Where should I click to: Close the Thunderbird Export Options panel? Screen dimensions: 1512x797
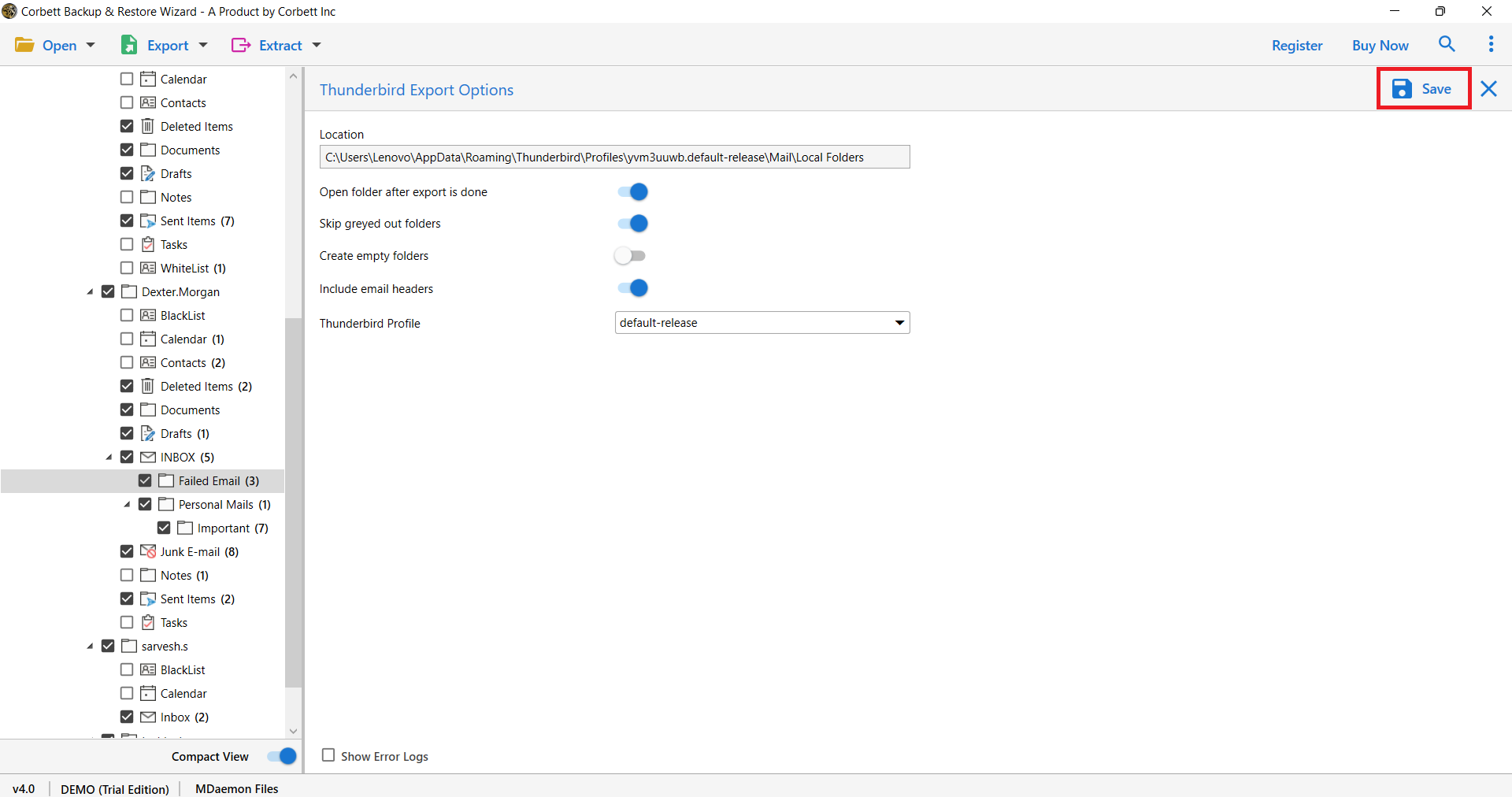[1488, 89]
